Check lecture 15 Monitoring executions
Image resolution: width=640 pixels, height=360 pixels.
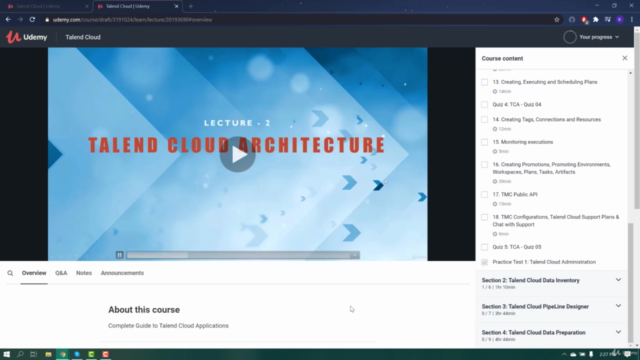click(x=484, y=142)
